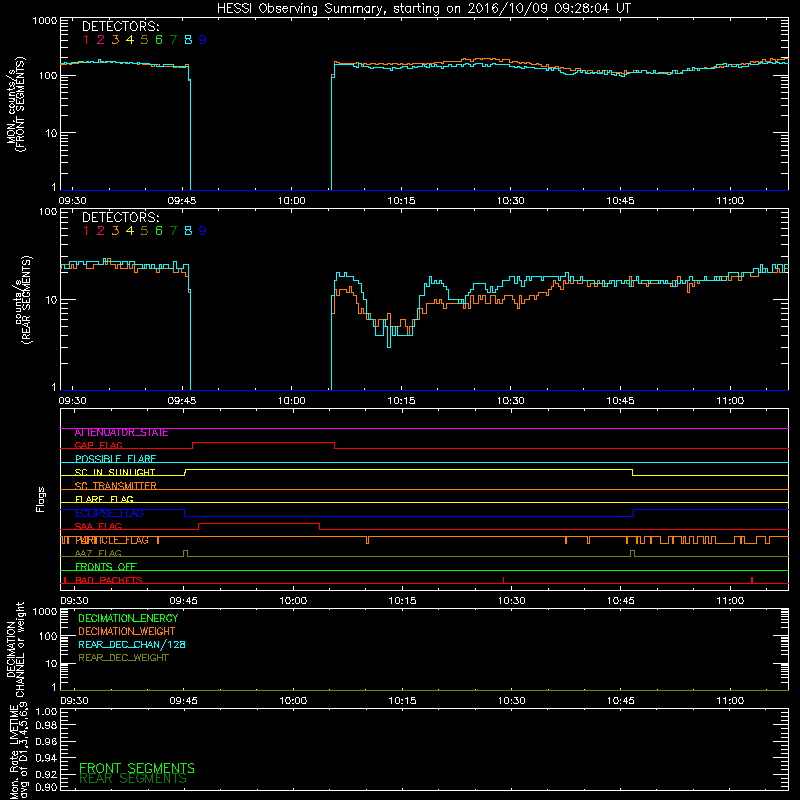800x800 pixels.
Task: Click the 09:30 tick label under the Flags plot
Action: (74, 601)
